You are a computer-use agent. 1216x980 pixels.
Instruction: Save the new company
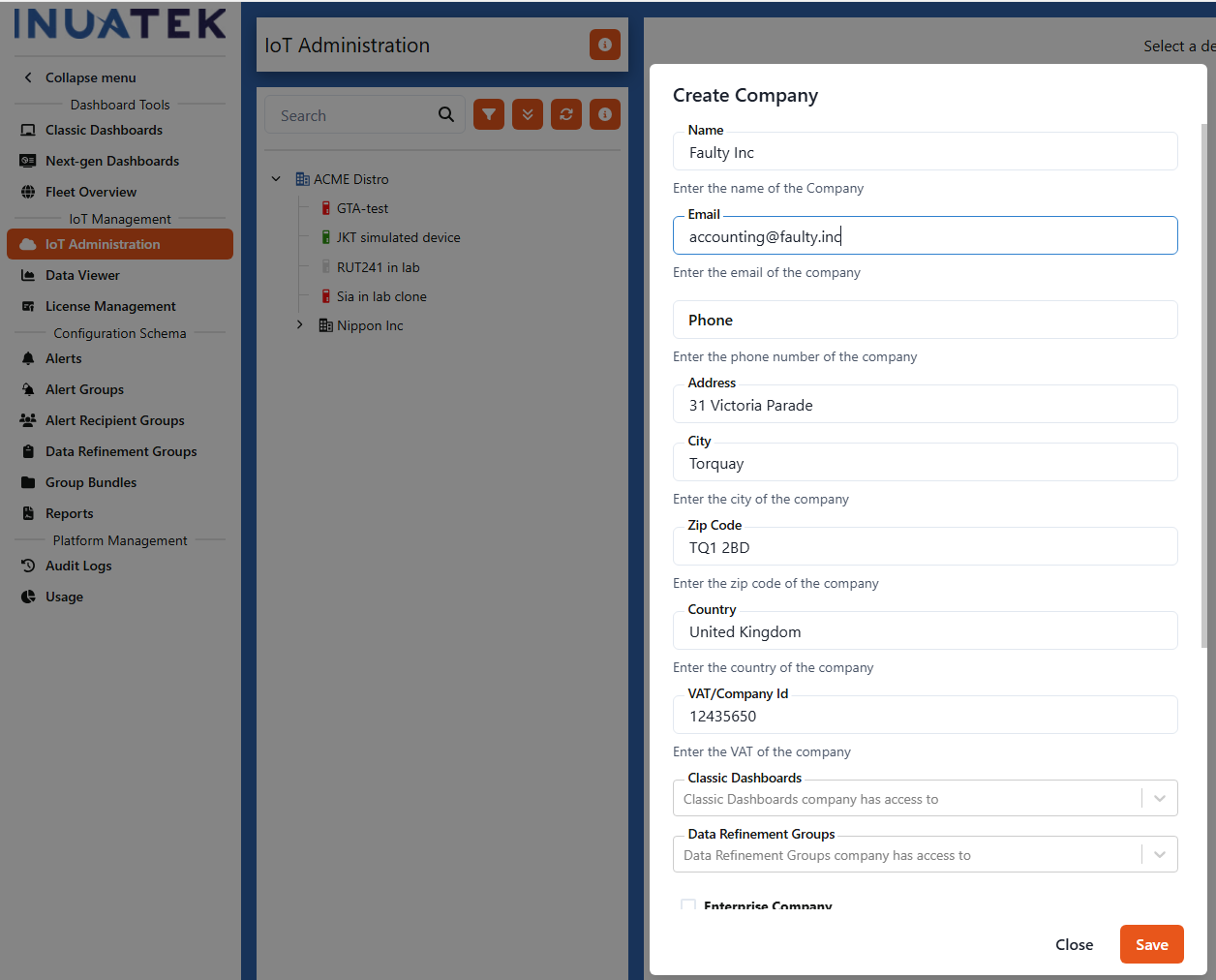(x=1151, y=944)
